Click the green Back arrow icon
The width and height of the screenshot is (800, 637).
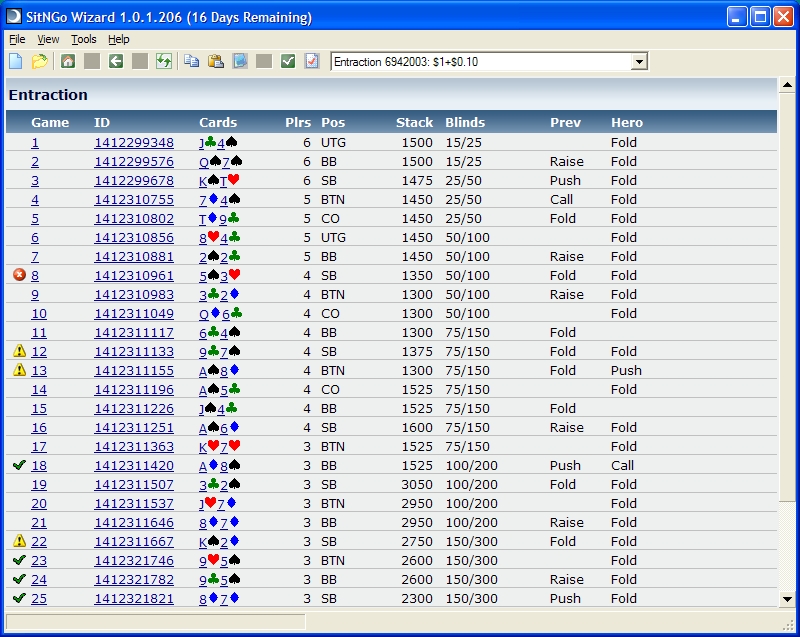pyautogui.click(x=116, y=62)
